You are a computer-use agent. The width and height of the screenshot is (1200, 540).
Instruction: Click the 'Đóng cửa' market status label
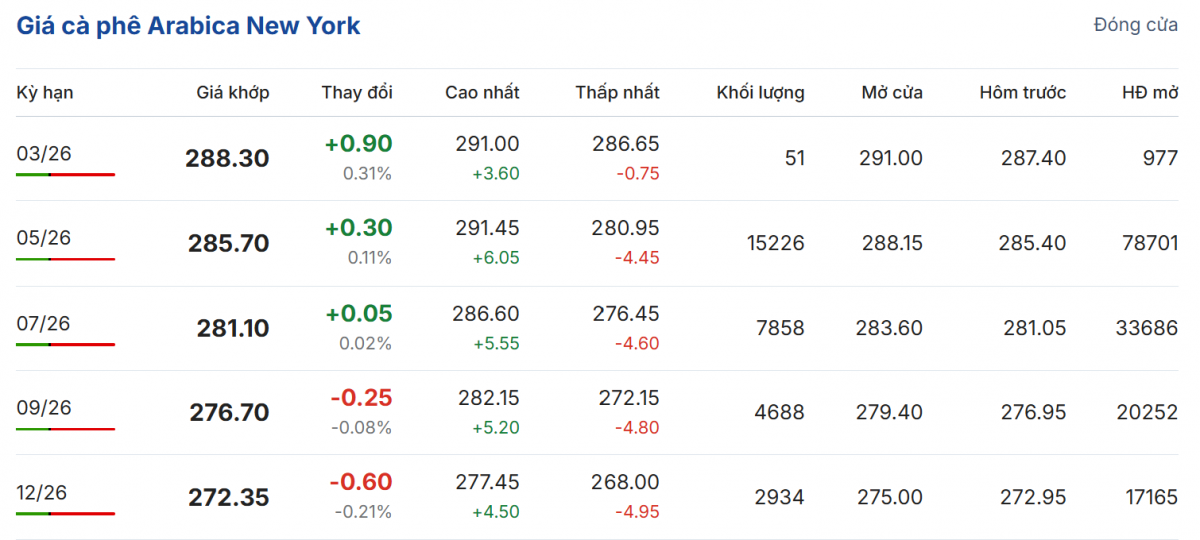1135,26
